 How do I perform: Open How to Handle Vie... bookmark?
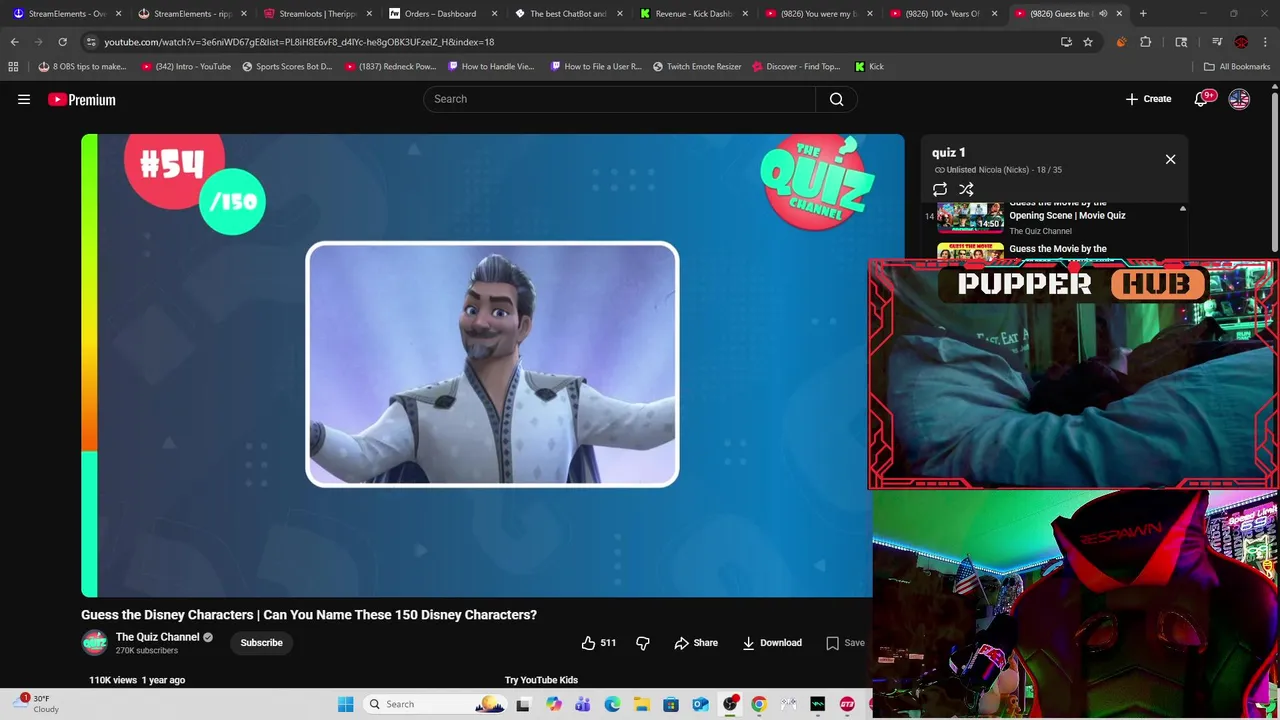coord(491,67)
